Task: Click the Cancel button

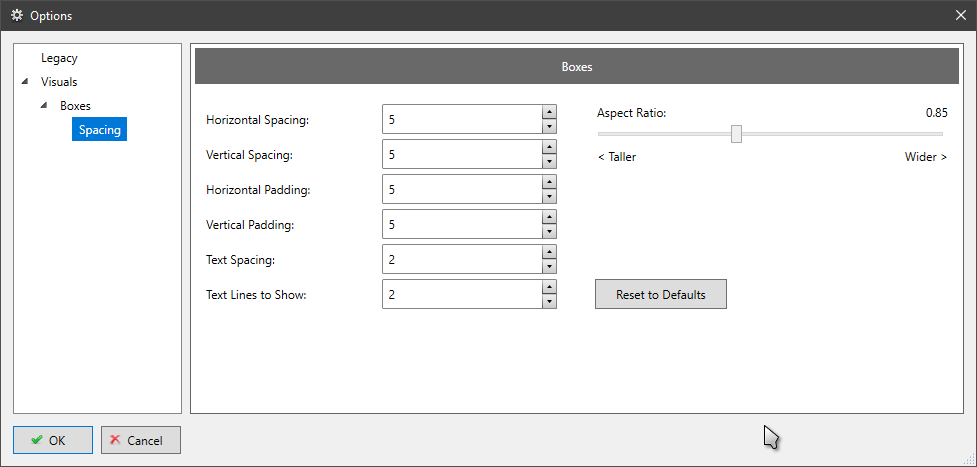Action: pyautogui.click(x=141, y=440)
